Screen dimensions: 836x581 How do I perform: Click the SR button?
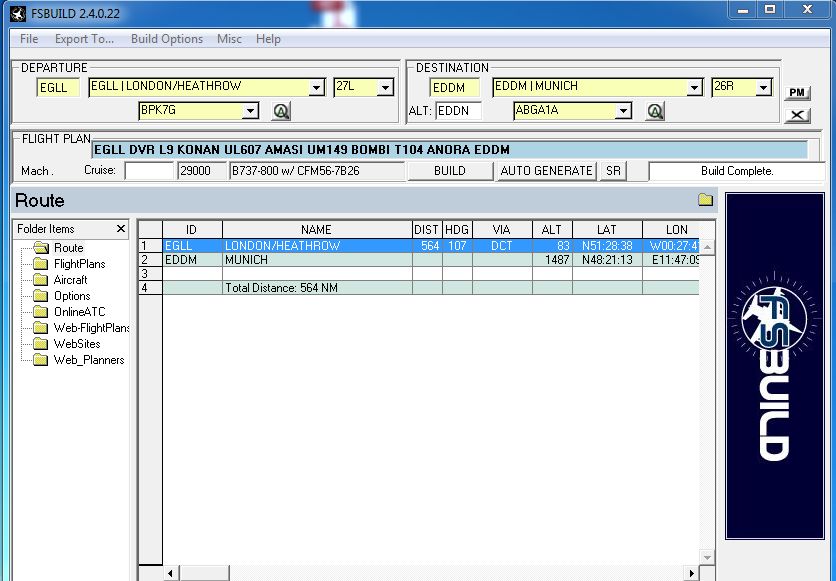click(x=613, y=171)
